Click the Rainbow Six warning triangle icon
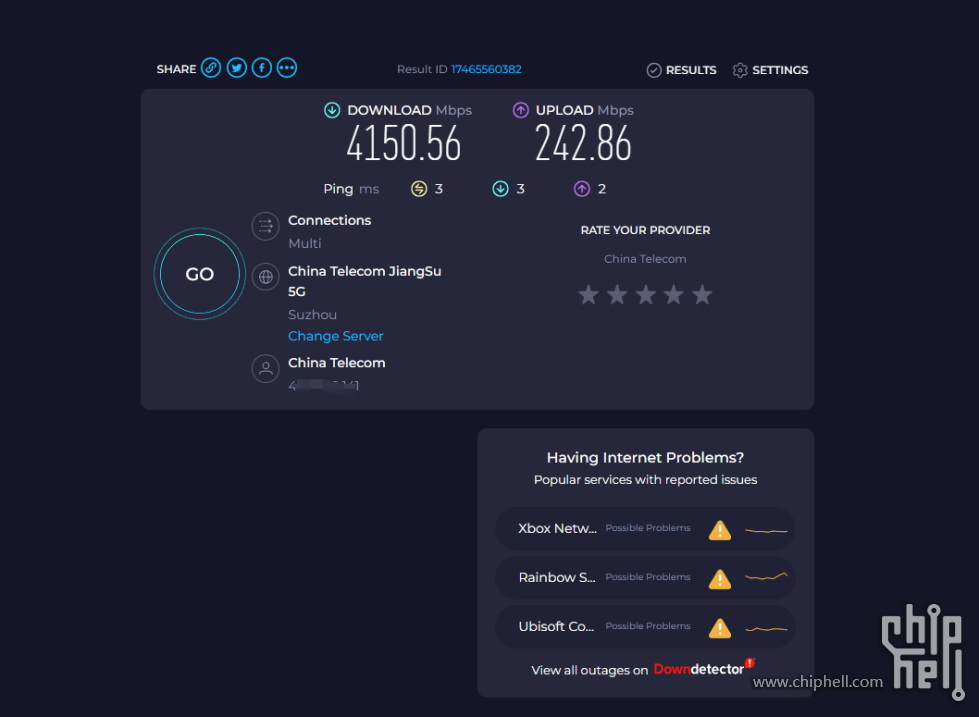This screenshot has width=979, height=717. point(720,579)
